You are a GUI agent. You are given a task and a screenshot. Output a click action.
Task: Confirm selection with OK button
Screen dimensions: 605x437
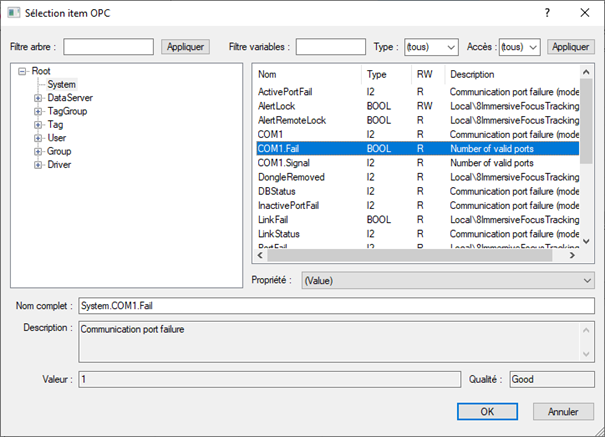[x=486, y=412]
